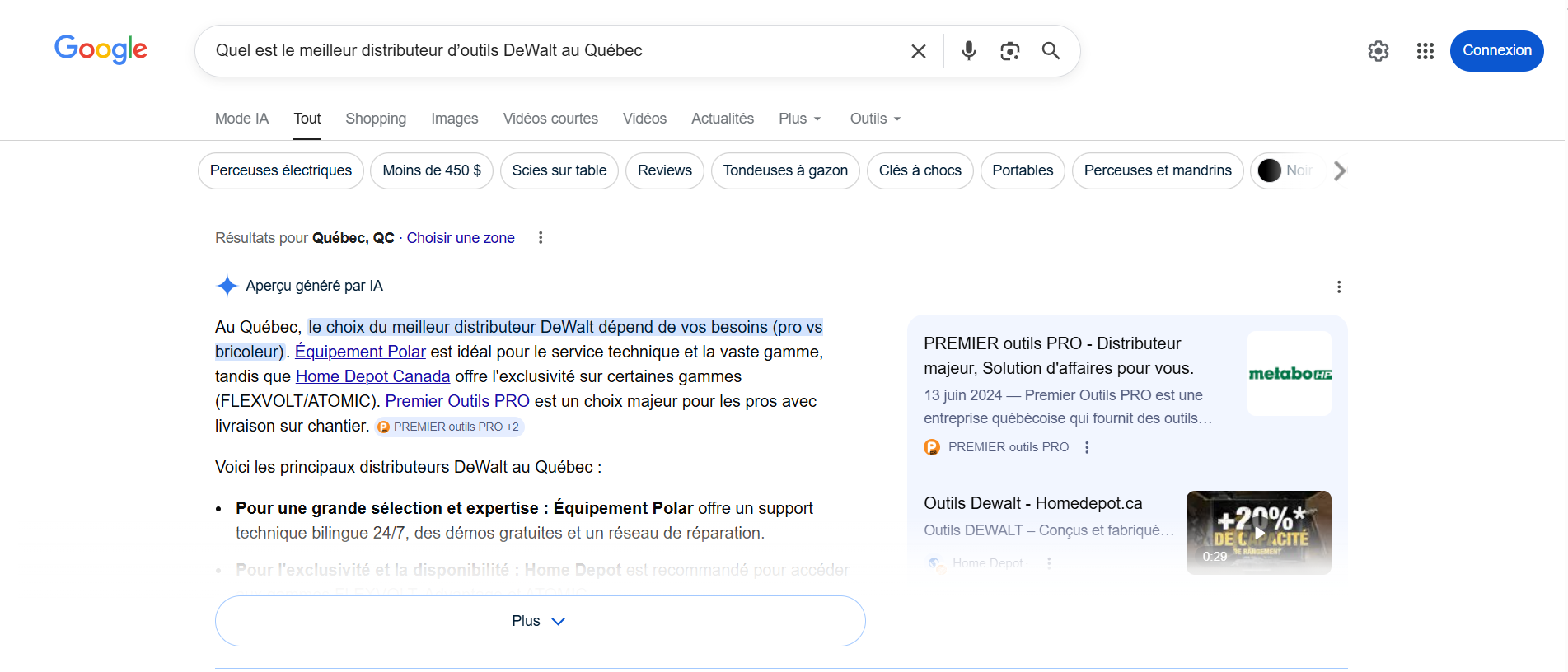Open location results three-dot menu

[x=541, y=238]
